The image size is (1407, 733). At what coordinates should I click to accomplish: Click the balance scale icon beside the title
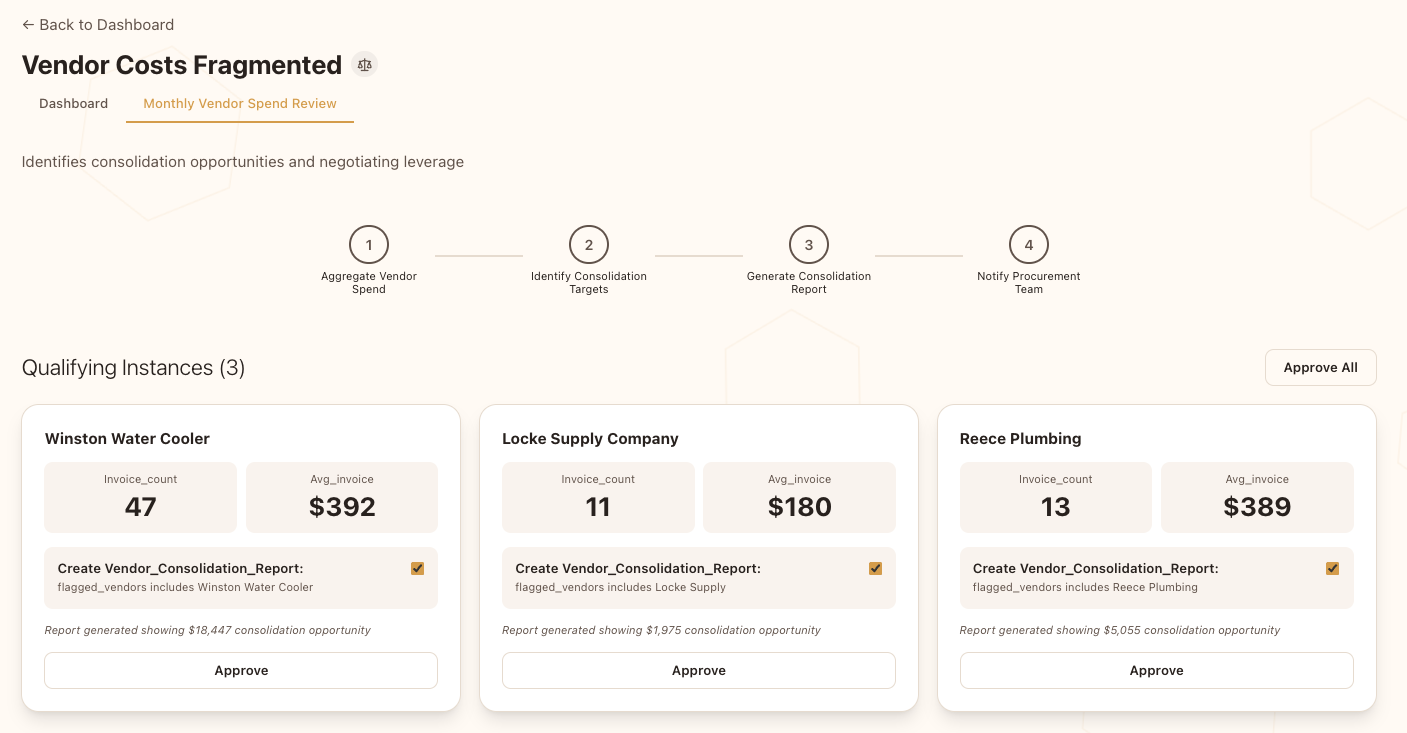tap(364, 65)
